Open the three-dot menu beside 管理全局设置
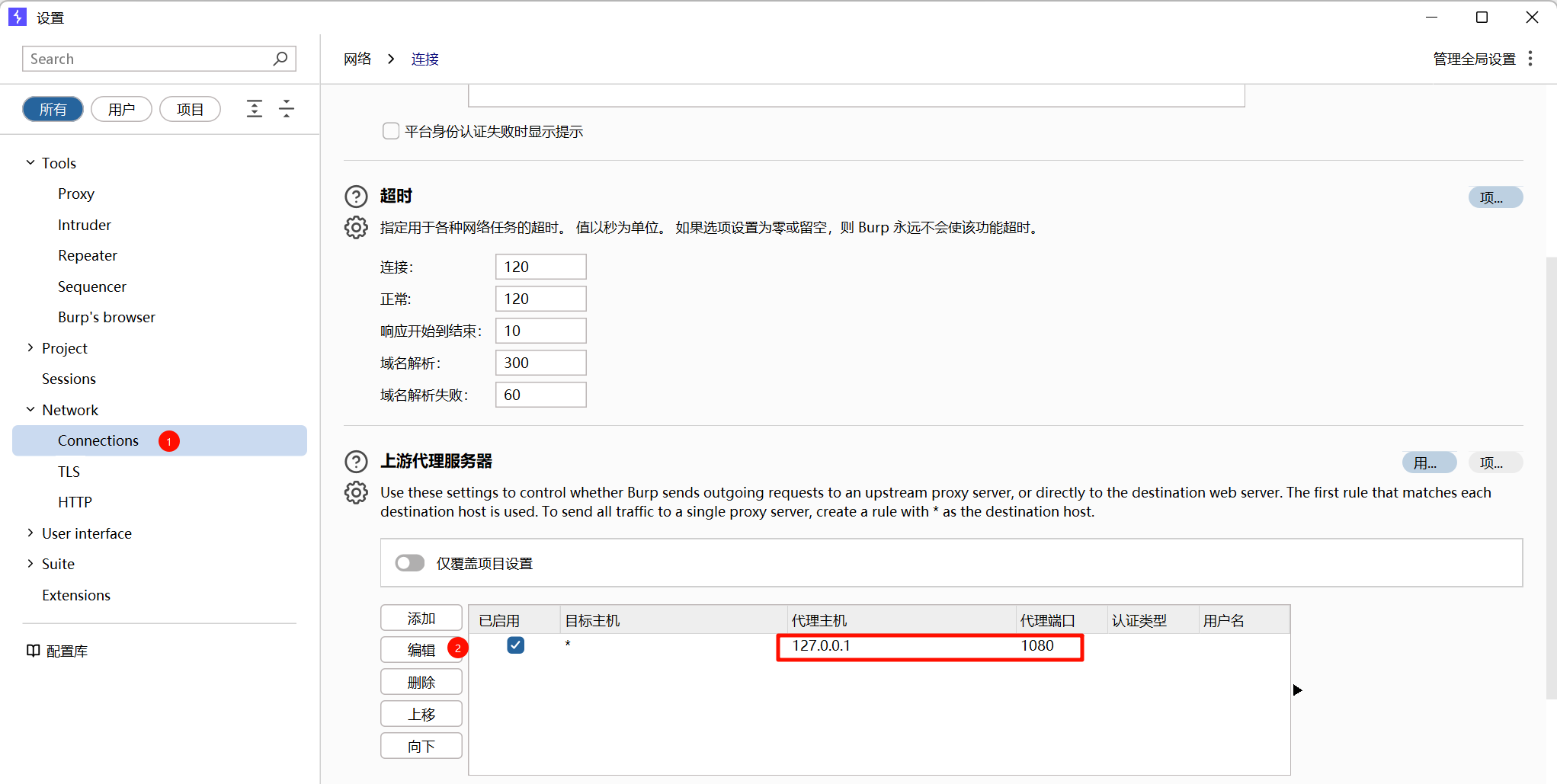The height and width of the screenshot is (784, 1557). coord(1530,59)
